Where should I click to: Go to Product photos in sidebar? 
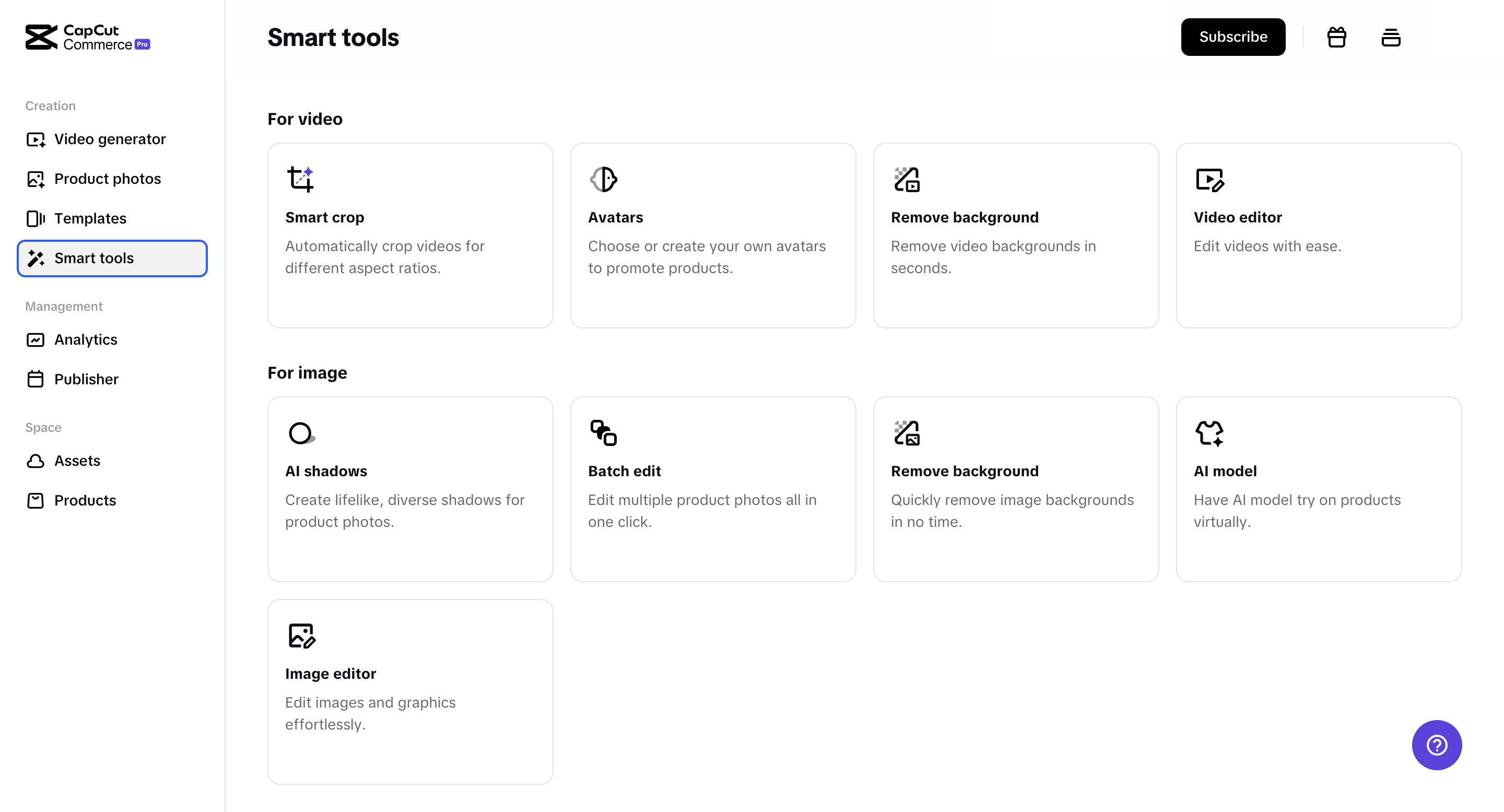[108, 179]
